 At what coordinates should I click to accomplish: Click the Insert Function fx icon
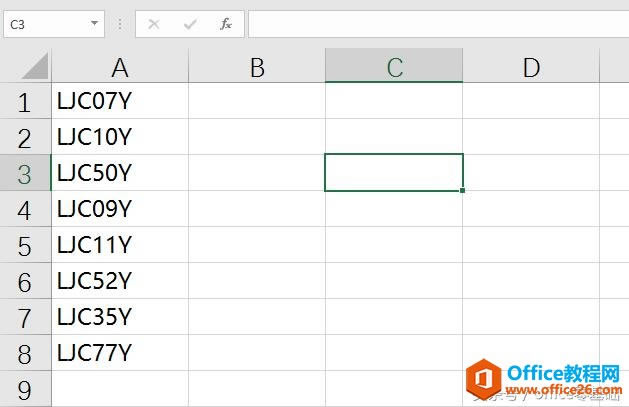(x=226, y=24)
